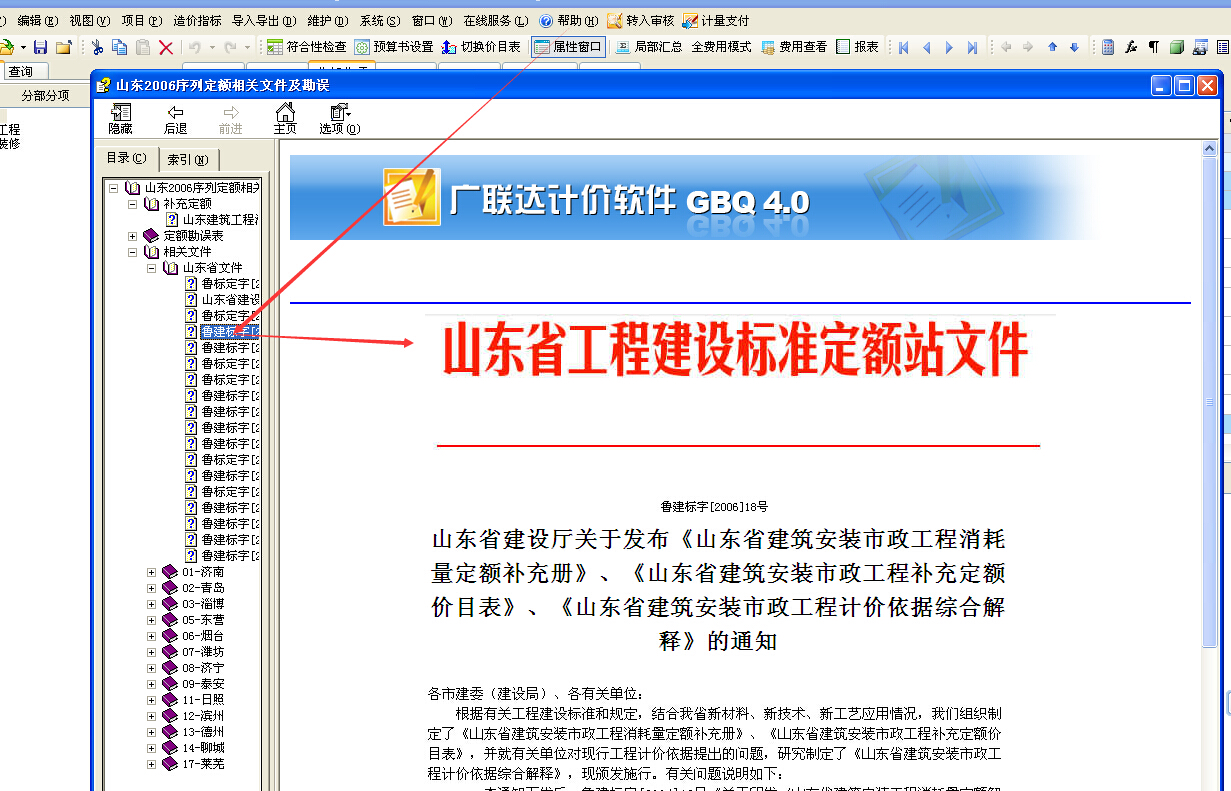Select the 09-泰安 tree item
The image size is (1231, 791).
(203, 684)
